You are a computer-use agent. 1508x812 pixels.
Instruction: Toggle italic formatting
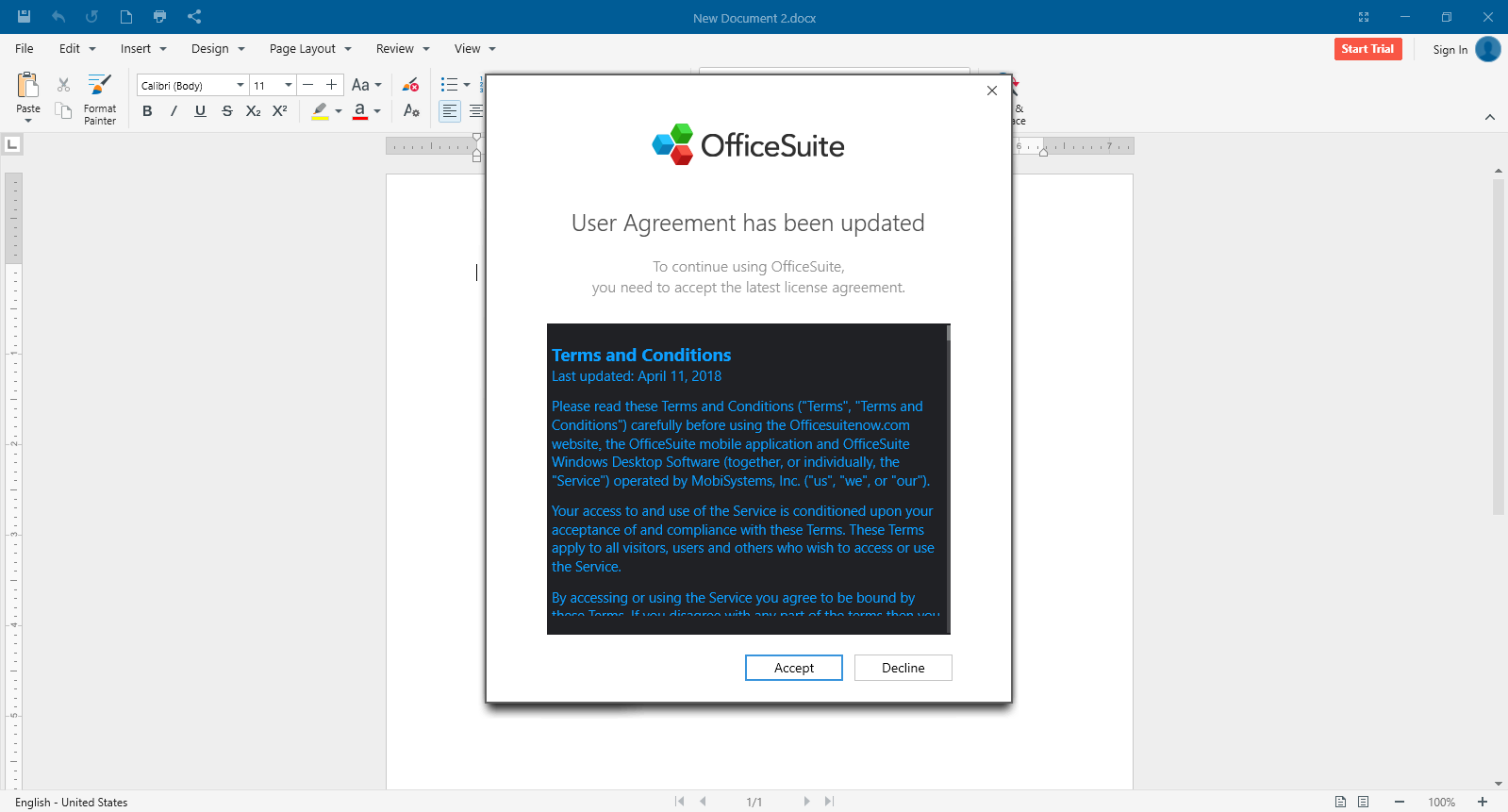(174, 110)
